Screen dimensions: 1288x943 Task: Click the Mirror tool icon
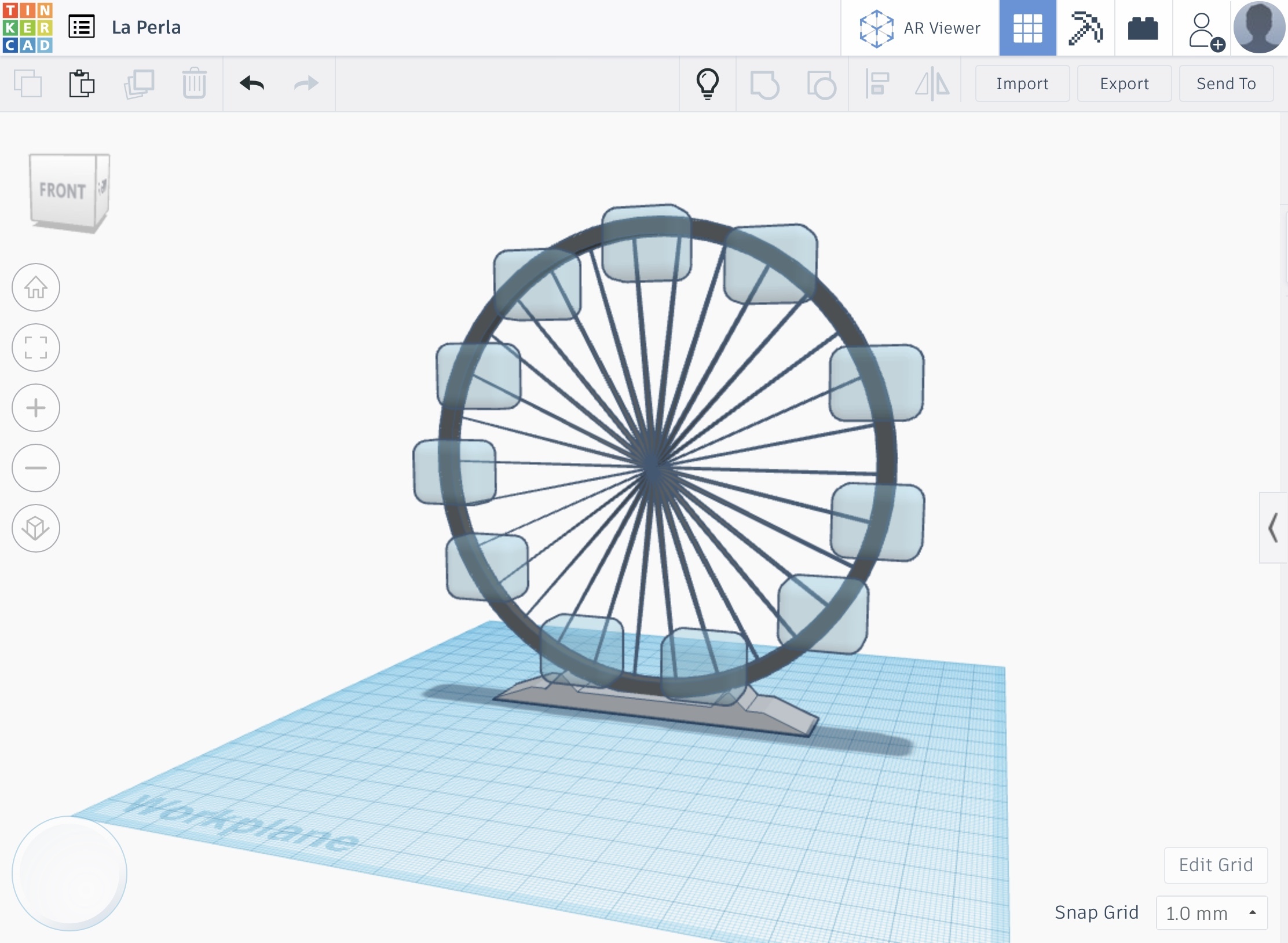tap(932, 84)
